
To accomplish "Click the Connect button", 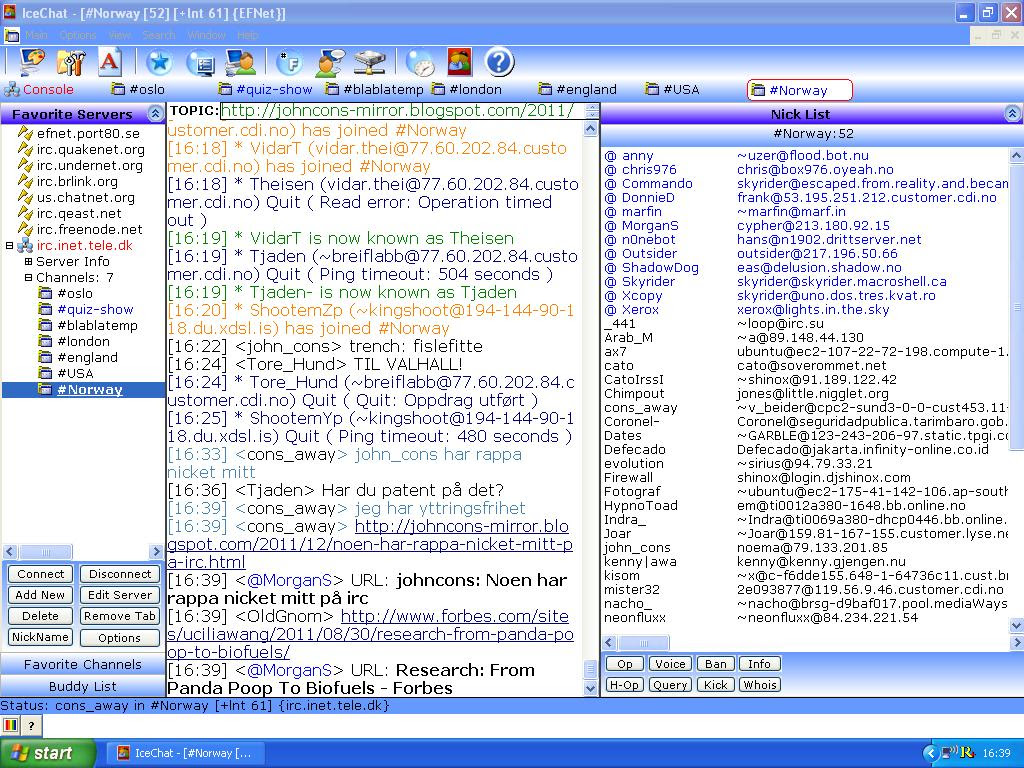I will (x=40, y=574).
